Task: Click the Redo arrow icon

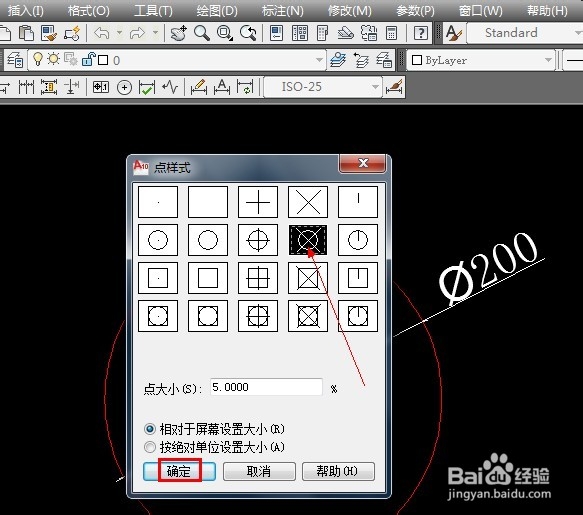Action: click(137, 33)
